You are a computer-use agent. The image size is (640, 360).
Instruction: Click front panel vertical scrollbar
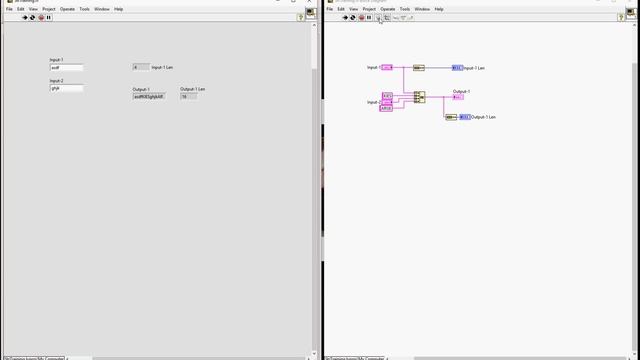click(314, 188)
